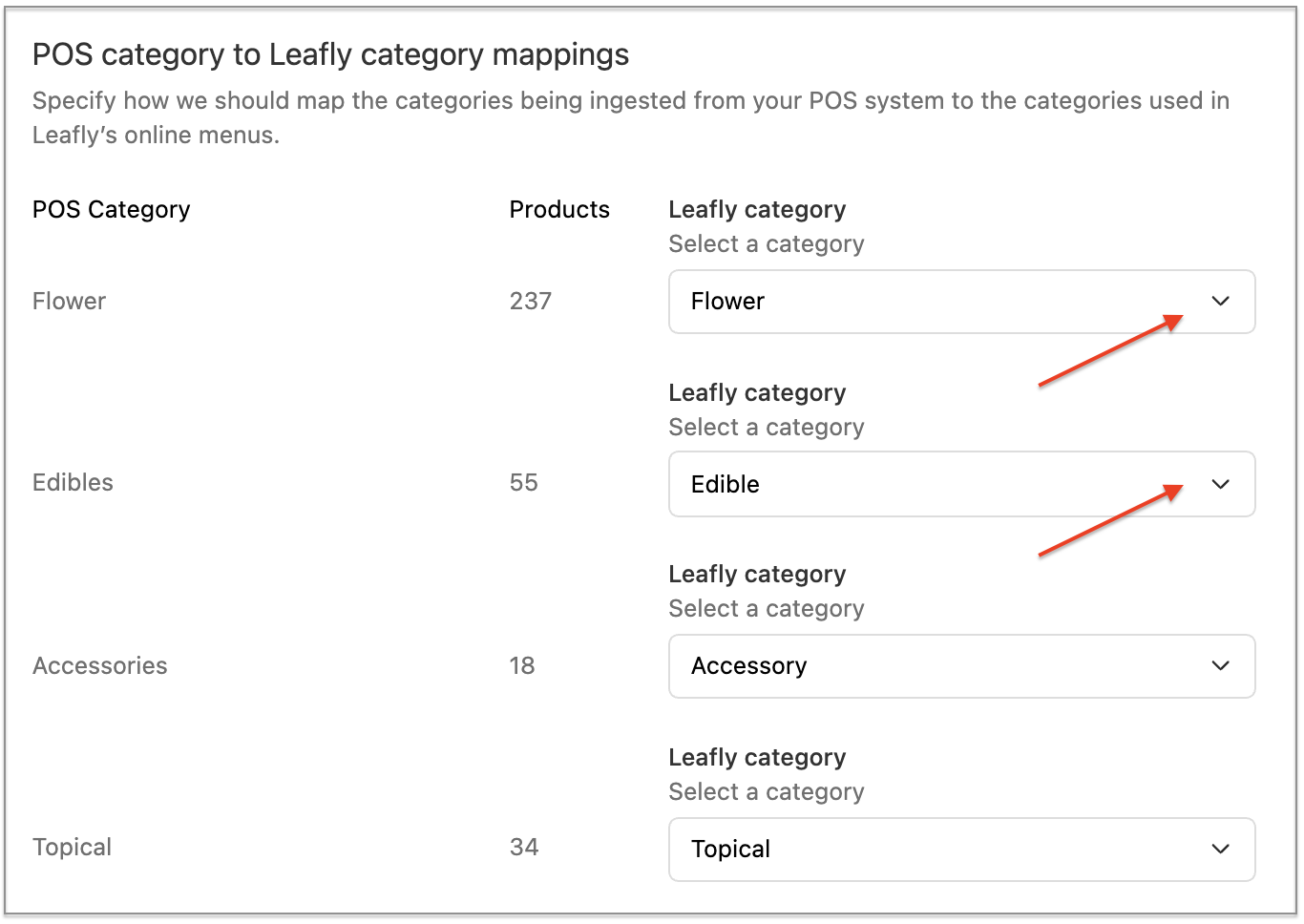Screen dimensions: 1304x924
Task: Click the 55 product count for Edibles
Action: [523, 483]
